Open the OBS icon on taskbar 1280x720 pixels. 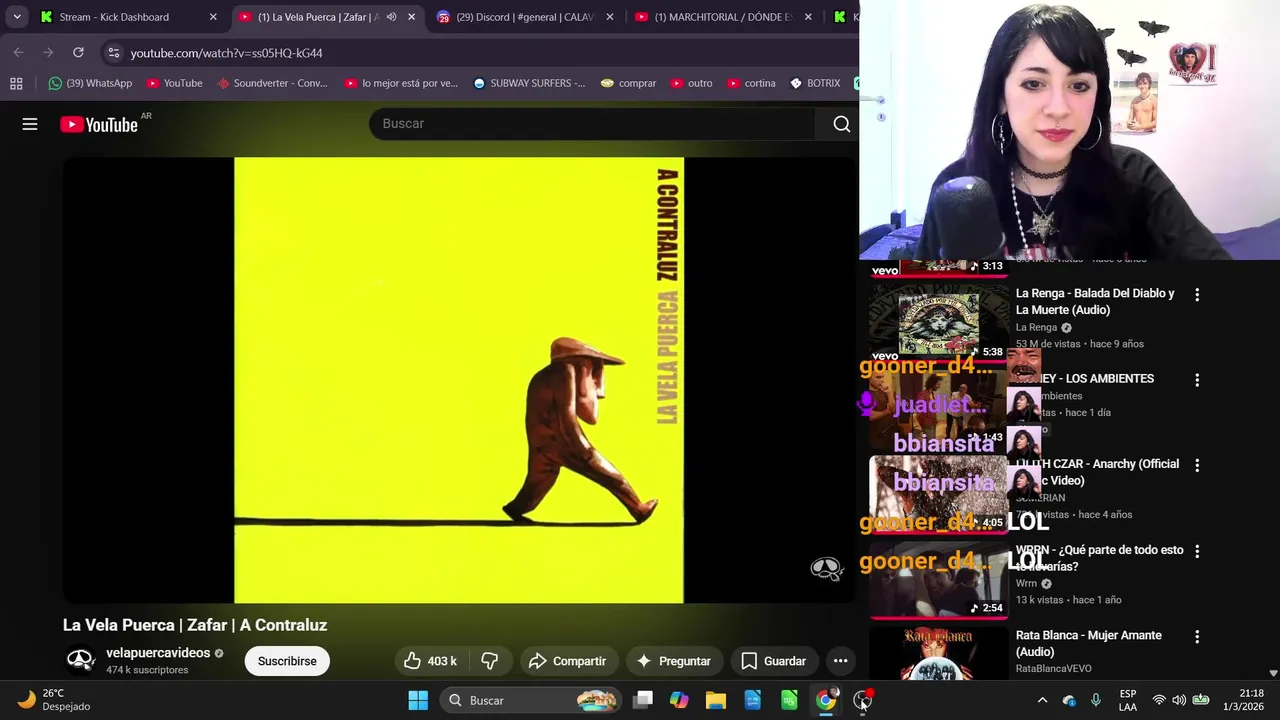[863, 700]
